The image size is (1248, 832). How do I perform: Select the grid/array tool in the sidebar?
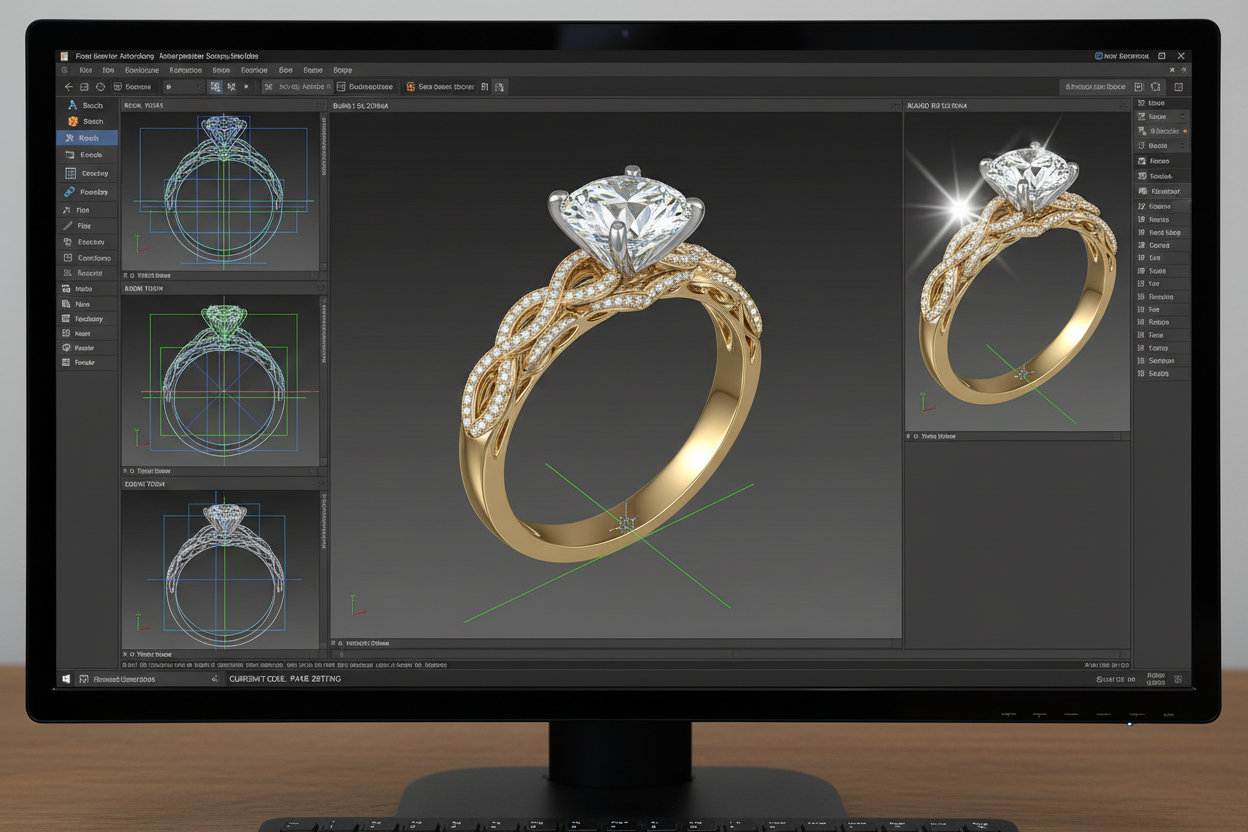88,172
